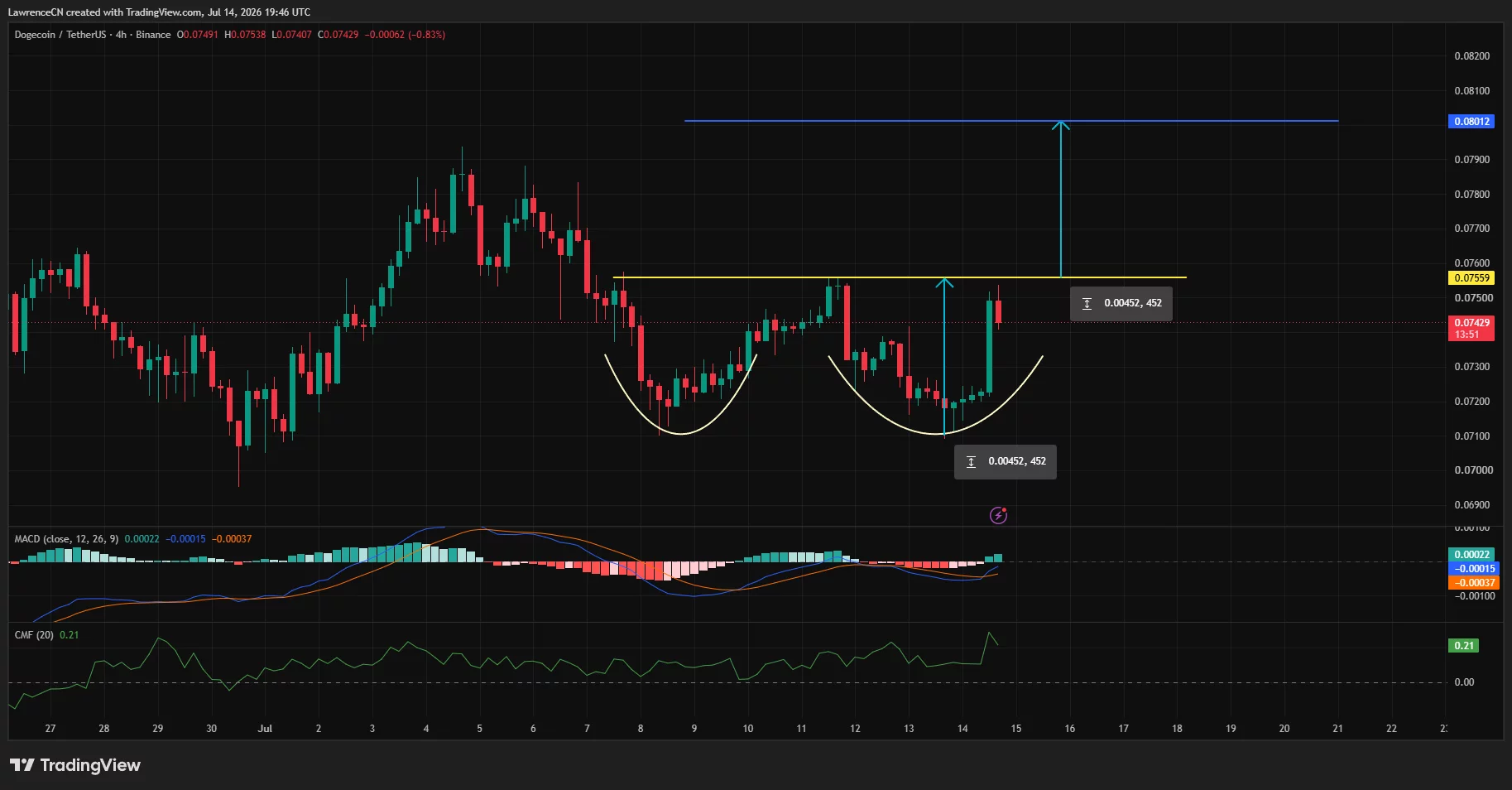Click the O0.07491 open value in header
The image size is (1512, 790).
coord(198,35)
